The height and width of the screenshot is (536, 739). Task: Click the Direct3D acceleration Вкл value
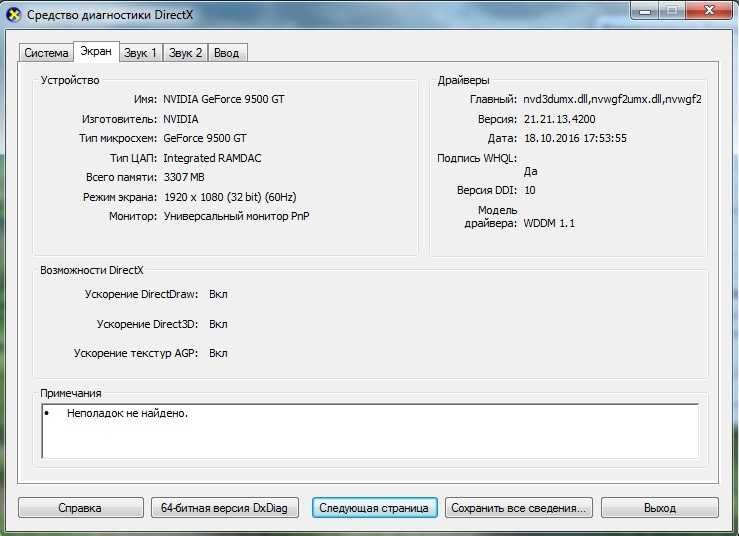[x=218, y=324]
